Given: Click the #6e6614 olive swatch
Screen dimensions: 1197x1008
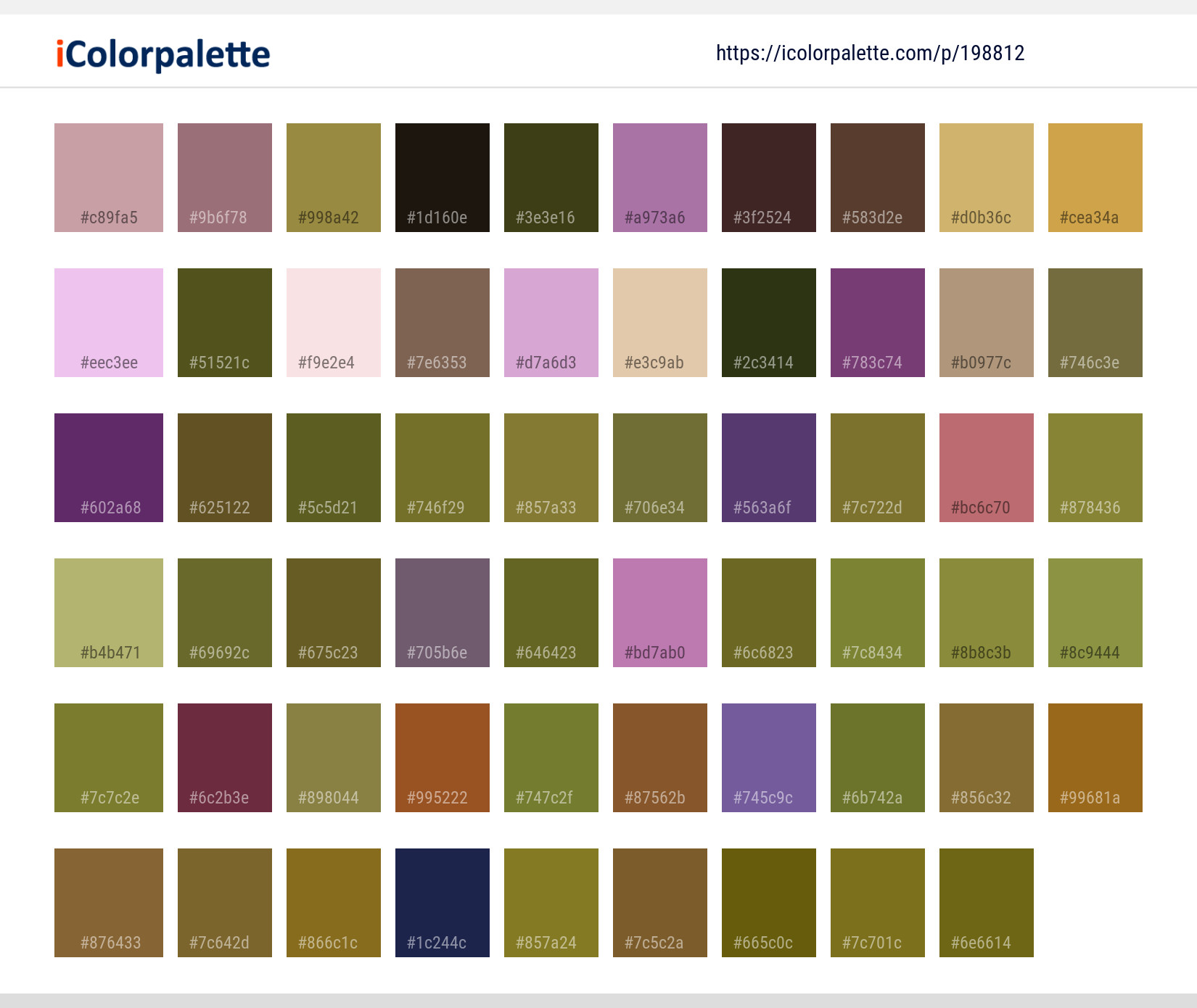Looking at the screenshot, I should [x=986, y=902].
